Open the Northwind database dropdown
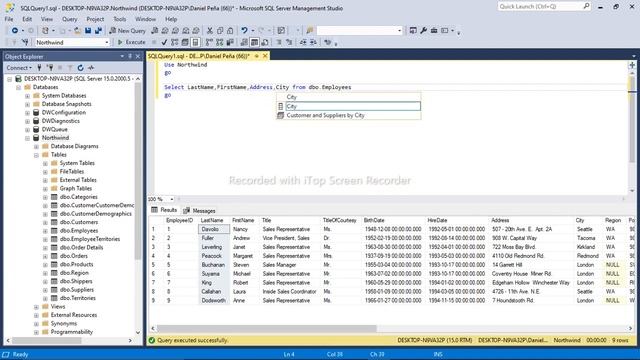 [107, 42]
